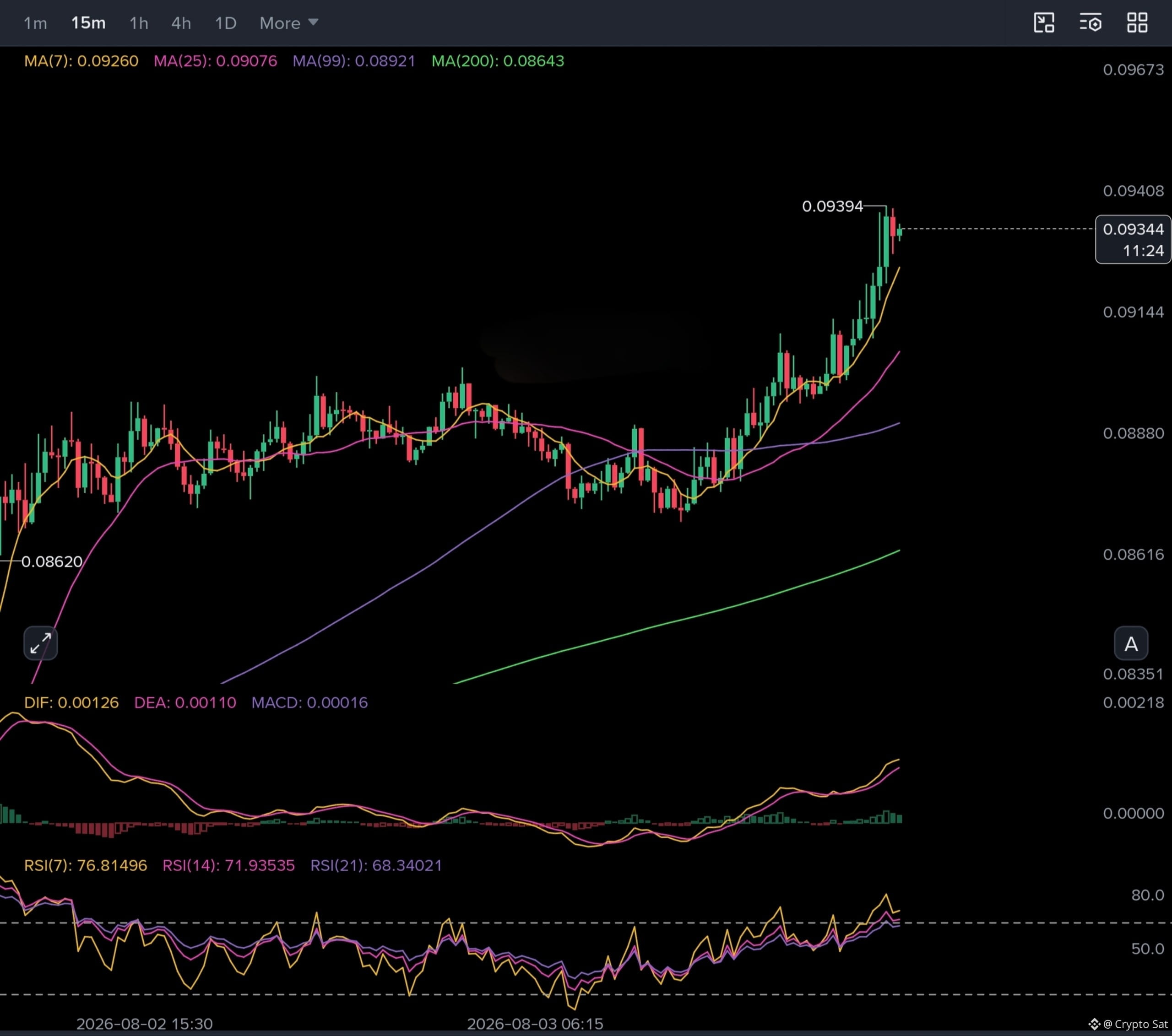This screenshot has width=1172, height=1036.
Task: Click the 0.09144 price axis label
Action: (x=1133, y=312)
